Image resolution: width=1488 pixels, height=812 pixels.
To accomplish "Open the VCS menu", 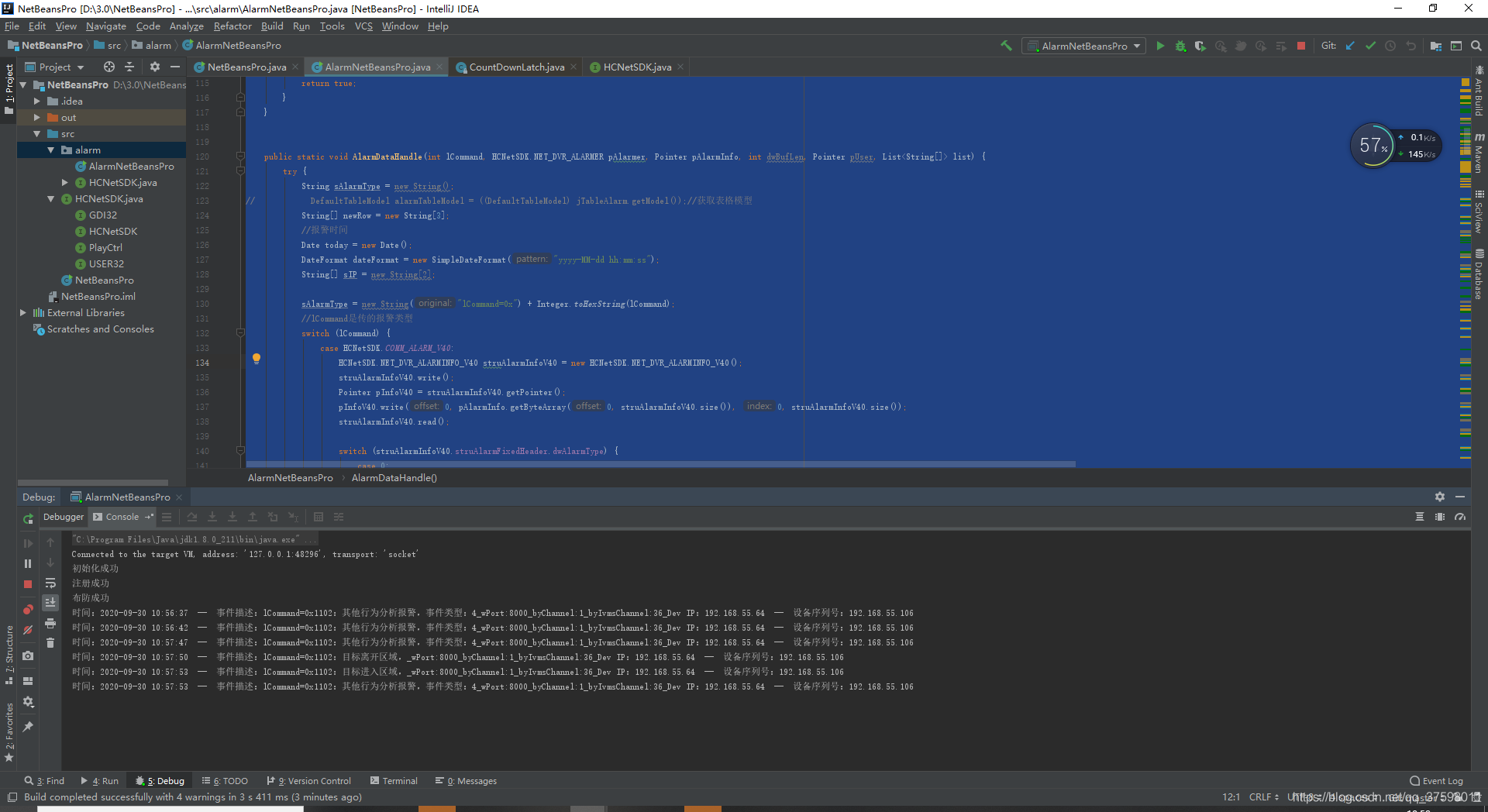I will (363, 26).
